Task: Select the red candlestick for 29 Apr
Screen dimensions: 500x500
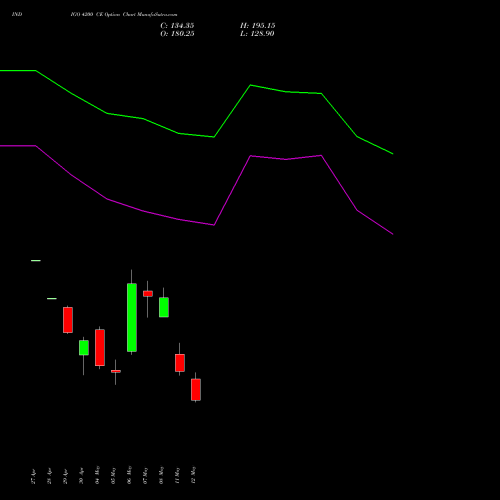Action: (68, 320)
